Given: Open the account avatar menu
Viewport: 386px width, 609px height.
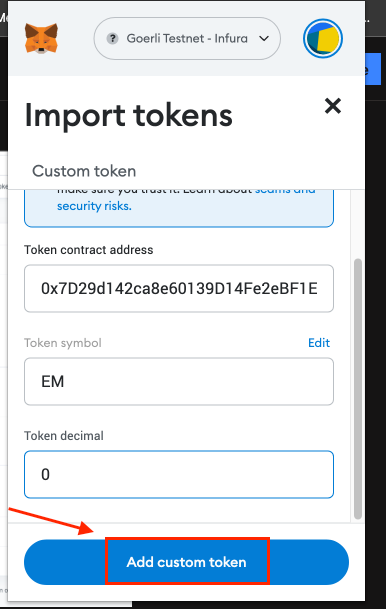Looking at the screenshot, I should pos(323,38).
